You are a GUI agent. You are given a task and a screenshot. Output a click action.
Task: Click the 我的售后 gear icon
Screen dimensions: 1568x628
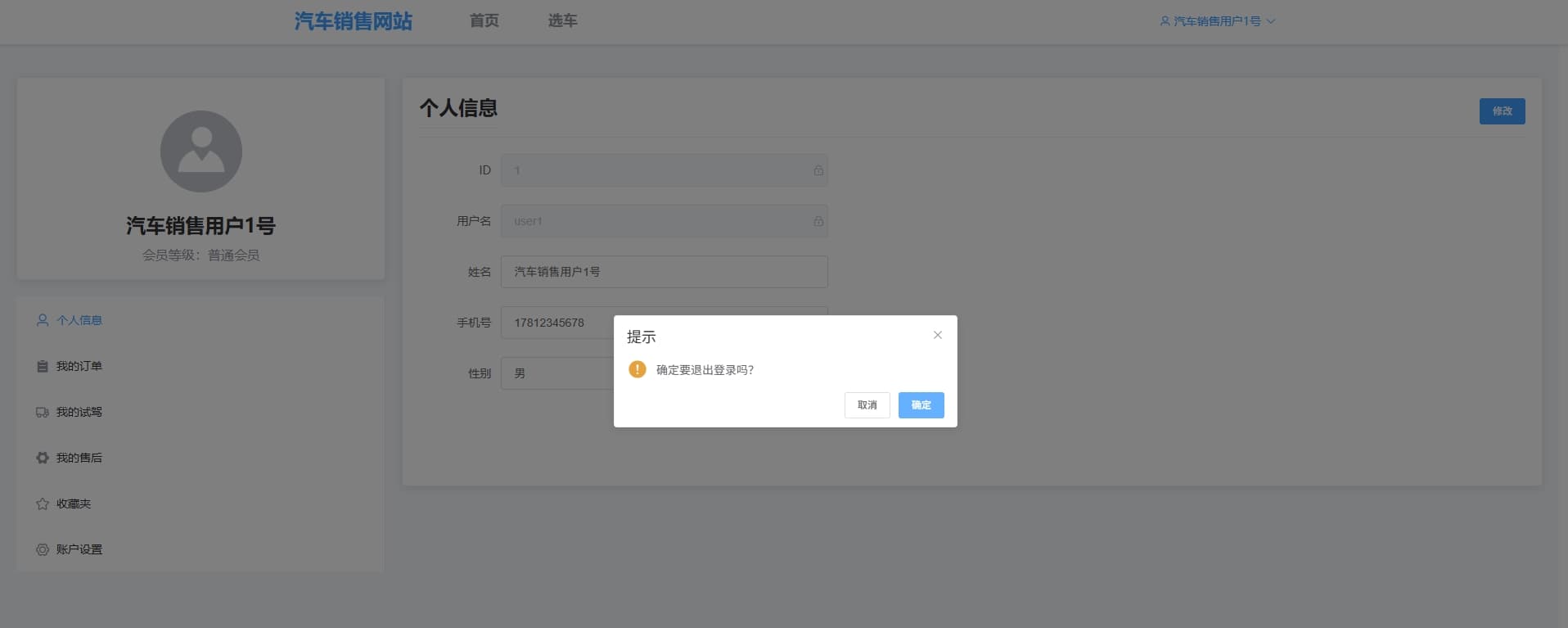coord(43,458)
